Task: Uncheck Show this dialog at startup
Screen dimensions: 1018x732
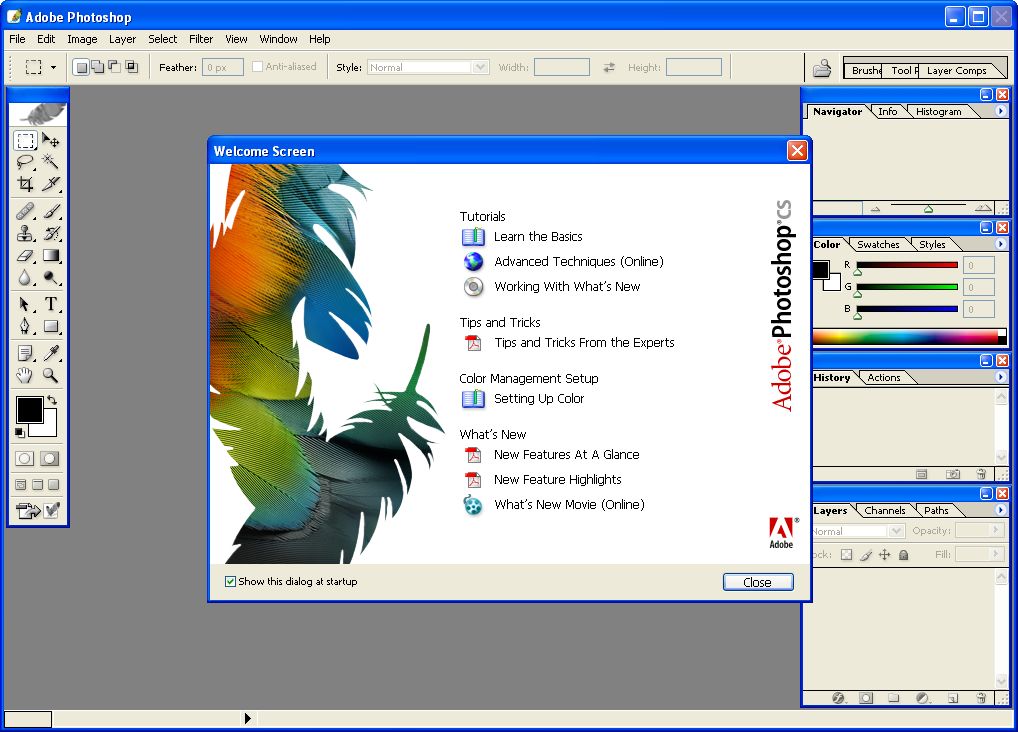Action: pos(231,581)
